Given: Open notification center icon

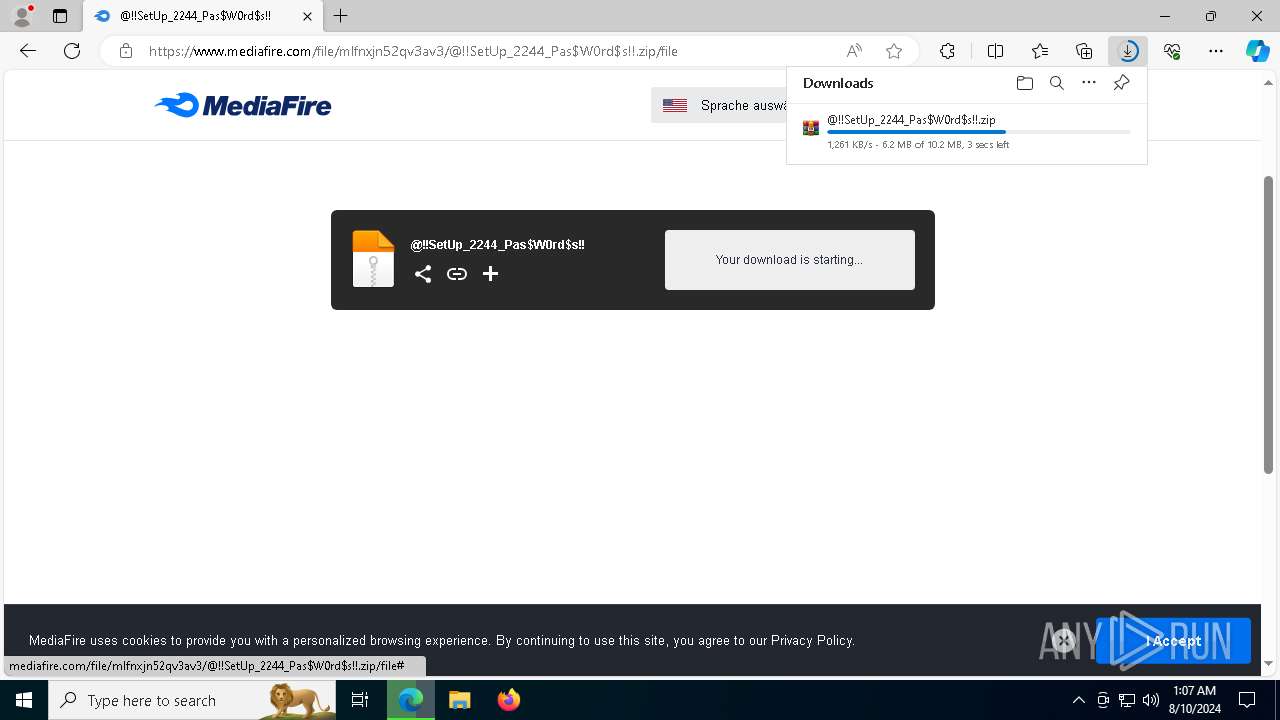Looking at the screenshot, I should point(1247,700).
